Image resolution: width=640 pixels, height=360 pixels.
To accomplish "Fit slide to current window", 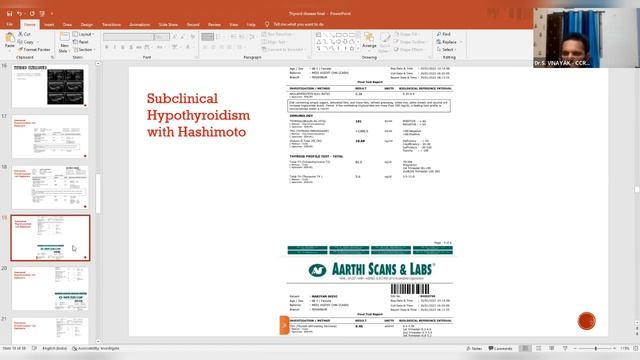I will coord(636,349).
